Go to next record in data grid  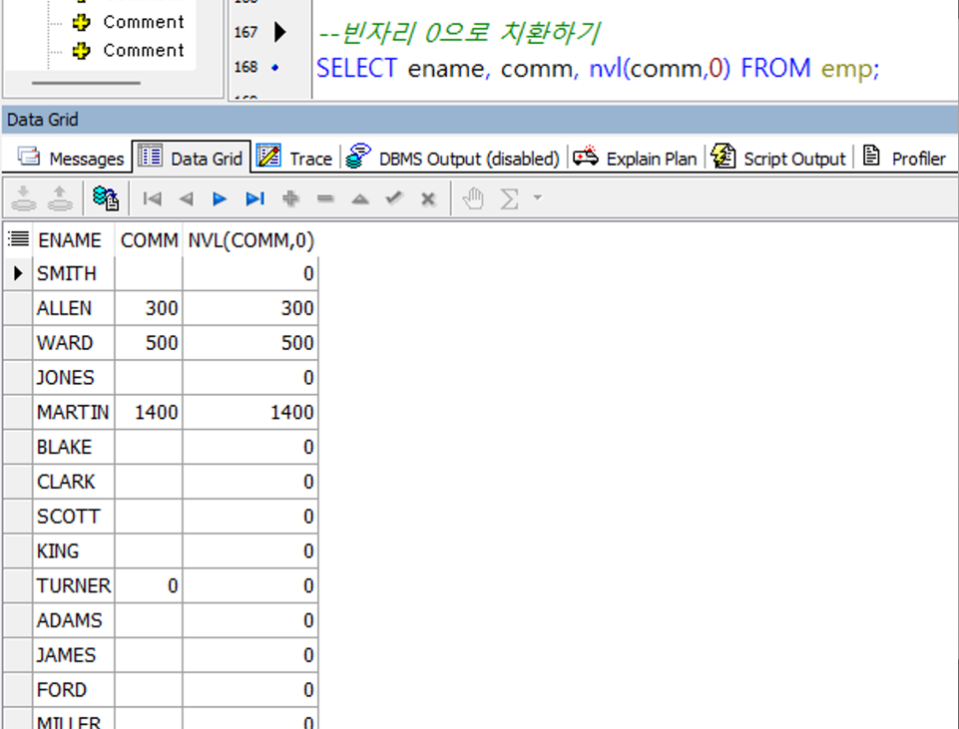(x=219, y=199)
